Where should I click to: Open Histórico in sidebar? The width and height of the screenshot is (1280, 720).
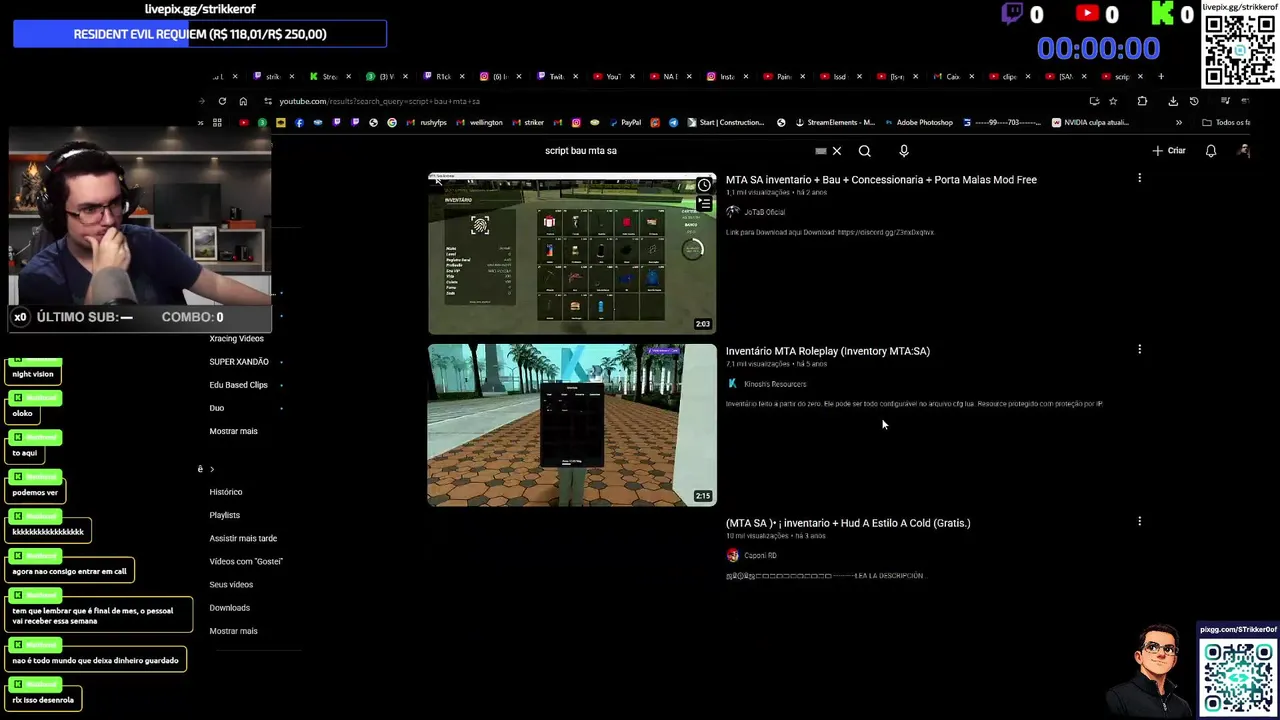[226, 492]
